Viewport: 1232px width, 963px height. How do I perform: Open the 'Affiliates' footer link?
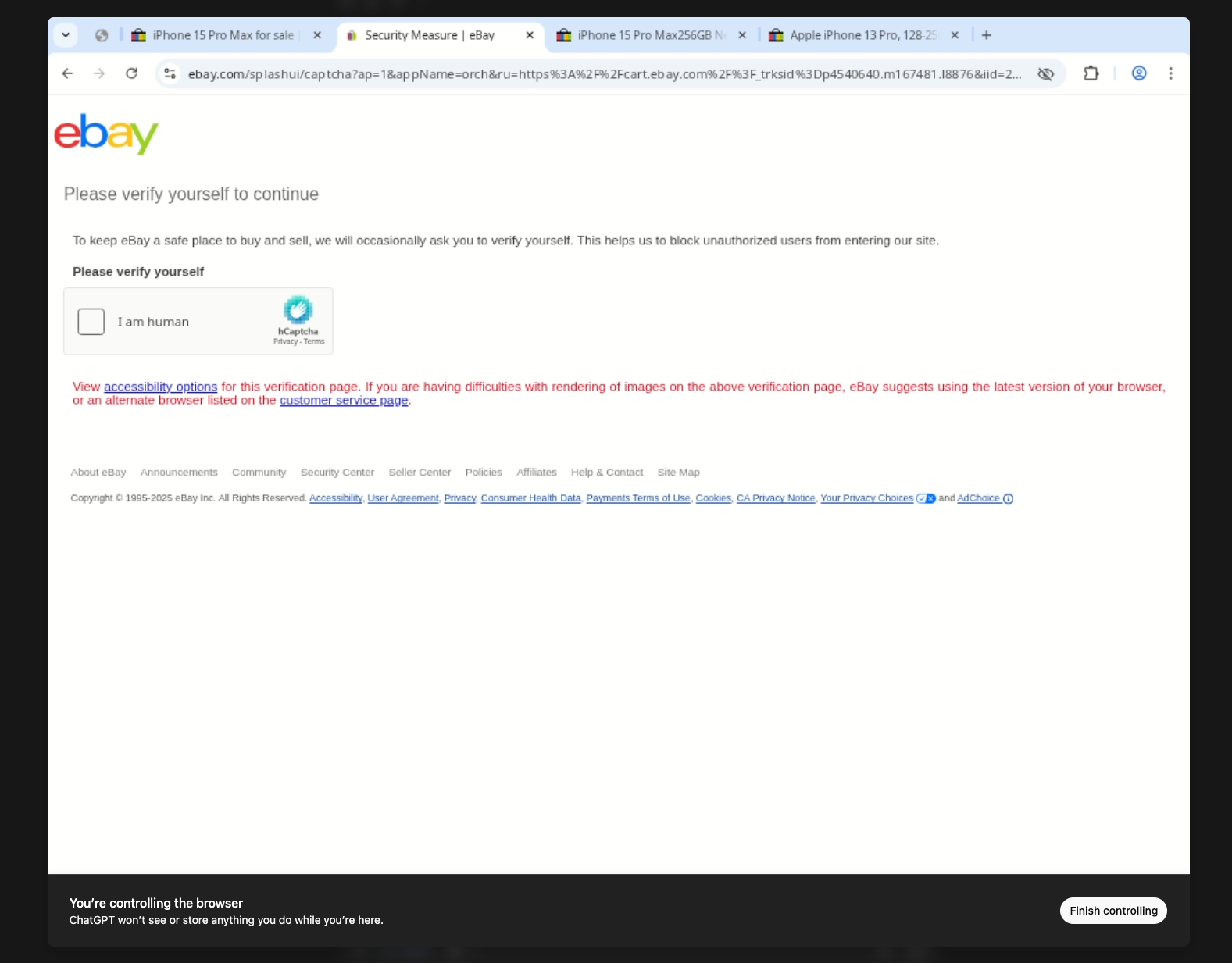click(x=537, y=473)
